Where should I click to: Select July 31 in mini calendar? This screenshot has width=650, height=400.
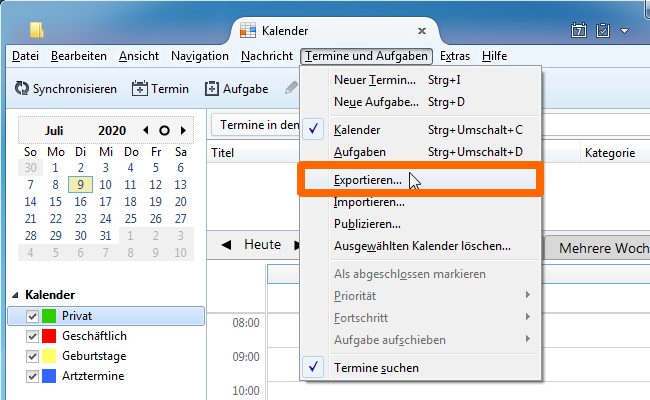(105, 236)
